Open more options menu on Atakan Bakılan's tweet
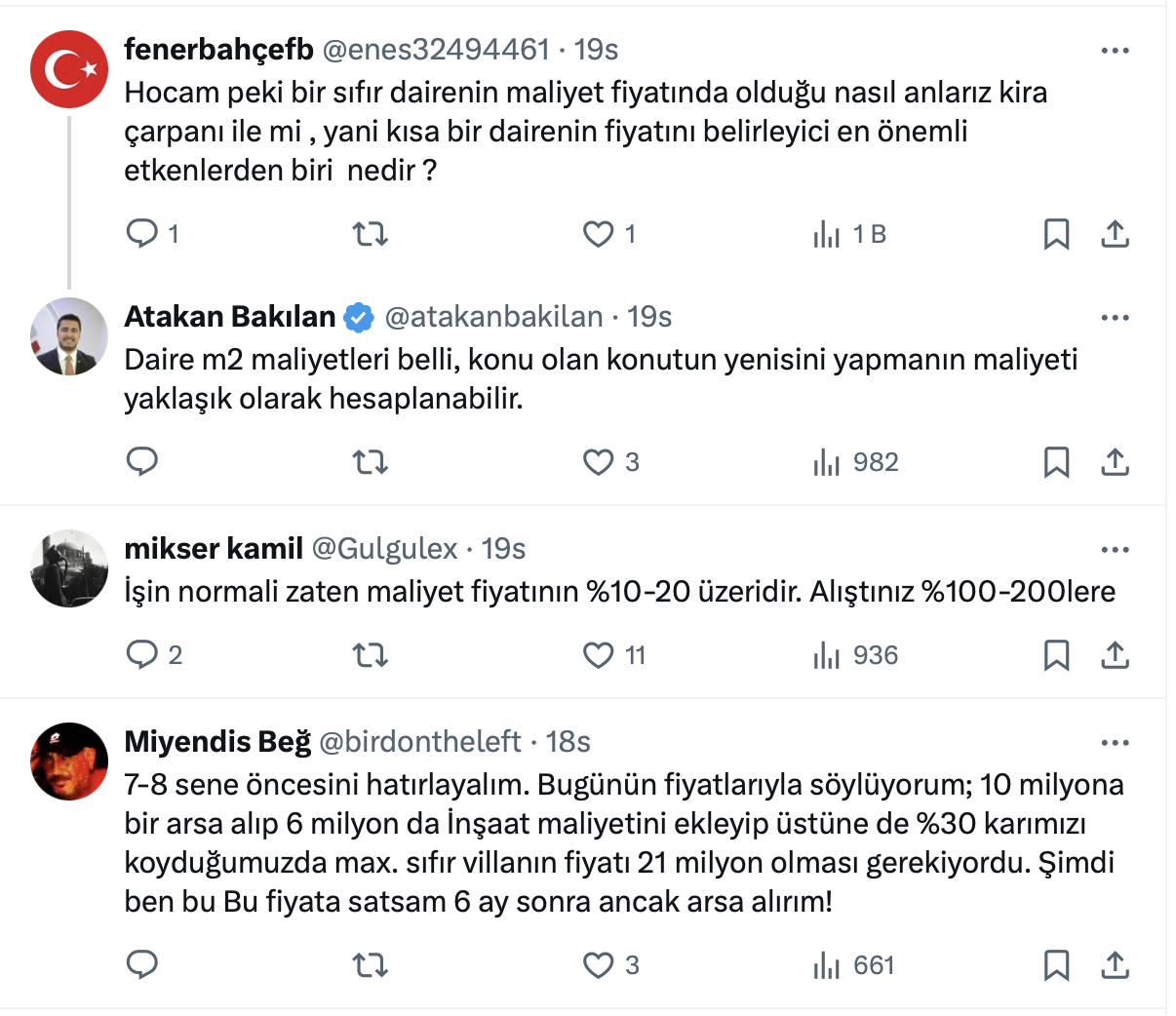The image size is (1176, 1016). point(1115,318)
